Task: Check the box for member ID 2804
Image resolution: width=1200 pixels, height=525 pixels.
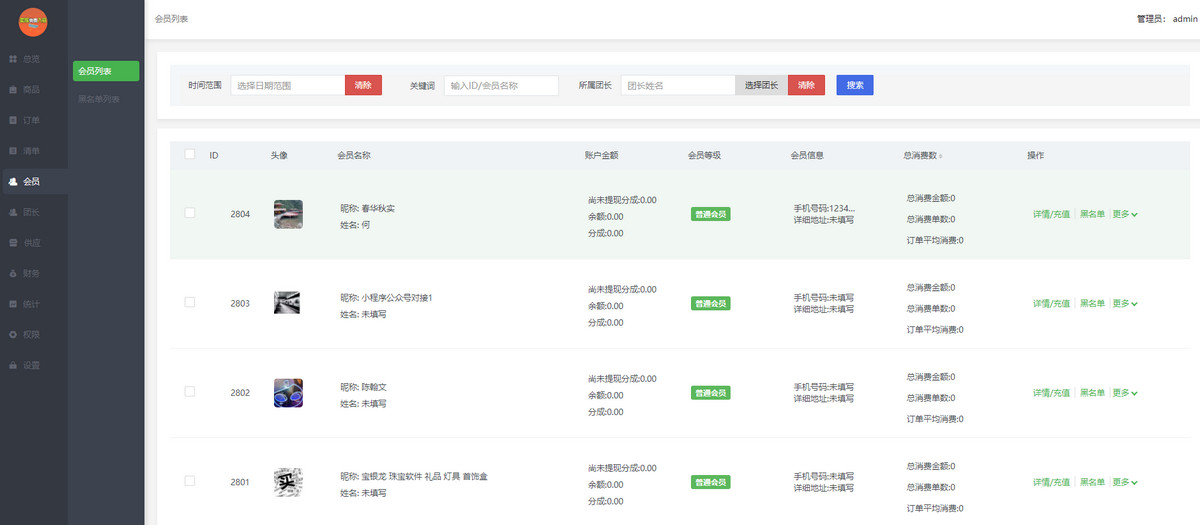Action: (x=190, y=213)
